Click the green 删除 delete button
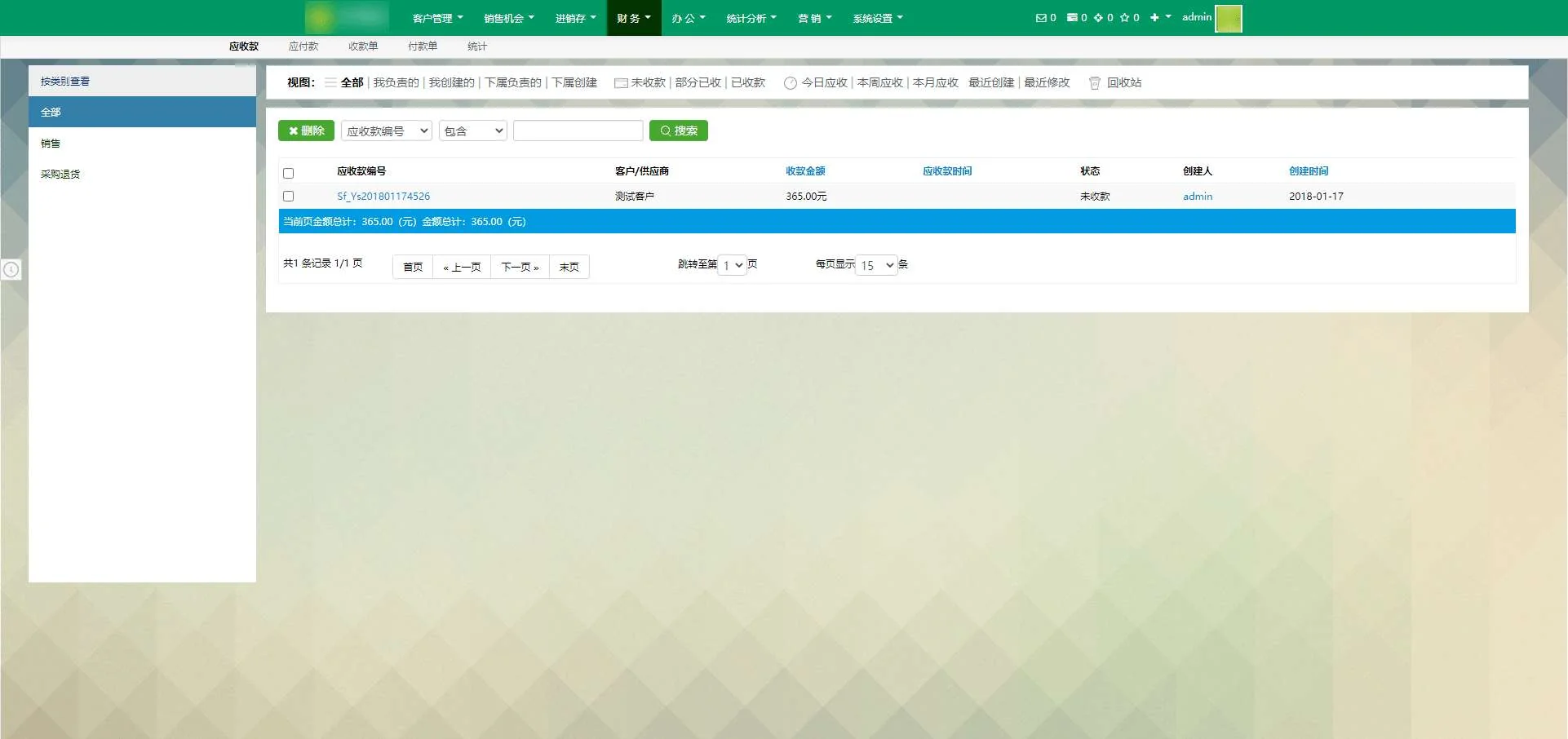Image resolution: width=1568 pixels, height=739 pixels. 306,131
